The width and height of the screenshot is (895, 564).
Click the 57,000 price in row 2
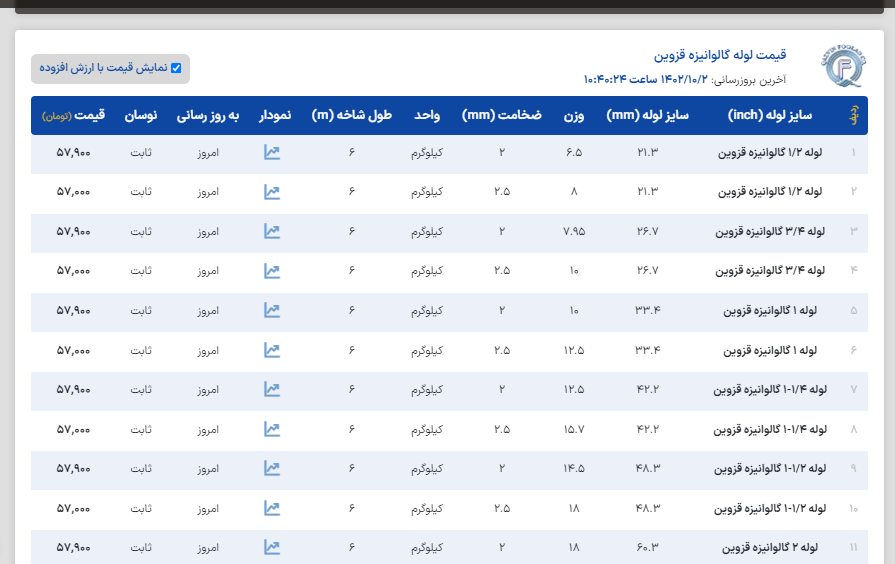click(74, 192)
